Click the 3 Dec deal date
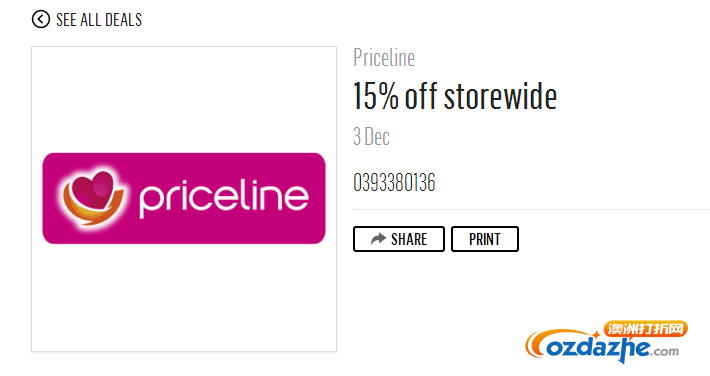This screenshot has height=376, width=710. (371, 136)
